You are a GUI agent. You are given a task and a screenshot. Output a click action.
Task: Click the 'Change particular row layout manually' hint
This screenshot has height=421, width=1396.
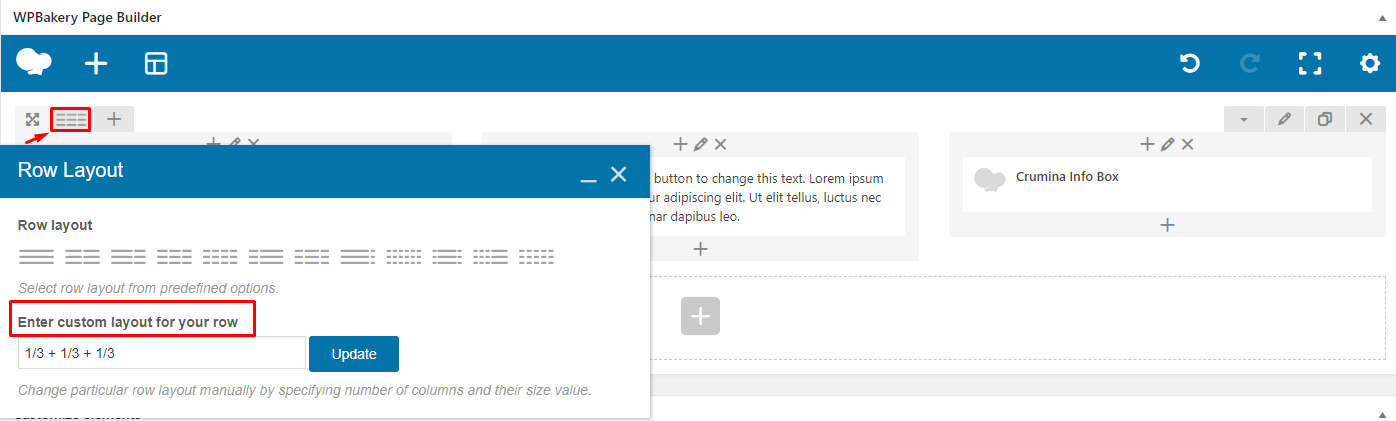click(x=305, y=390)
